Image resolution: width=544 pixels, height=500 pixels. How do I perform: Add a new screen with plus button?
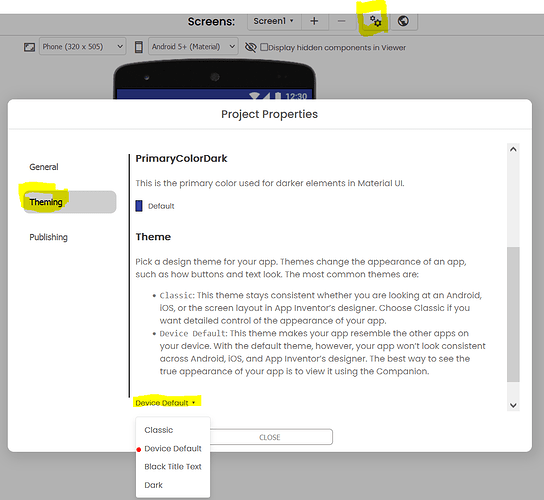click(x=314, y=21)
